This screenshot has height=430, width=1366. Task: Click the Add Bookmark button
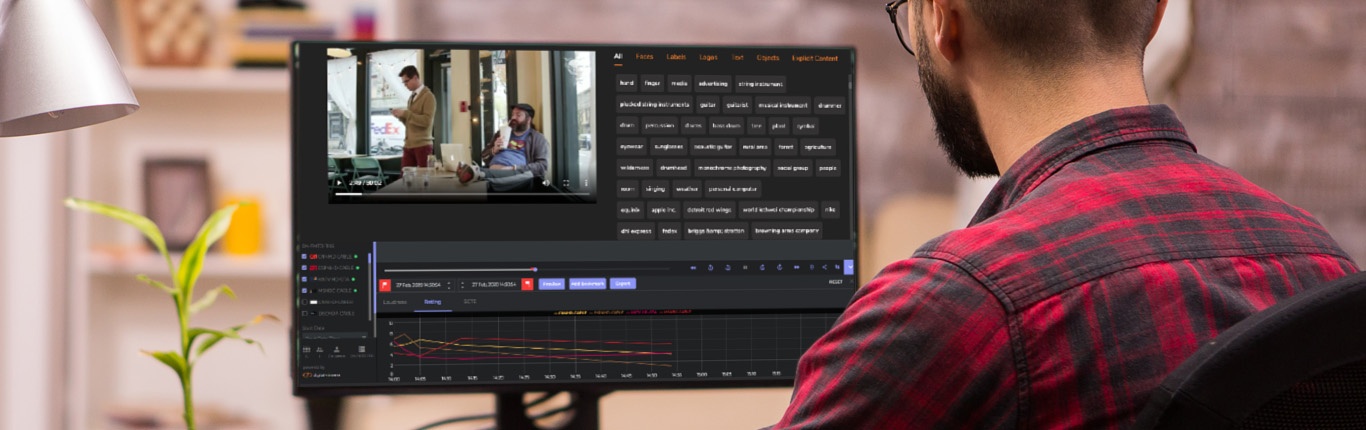tap(587, 284)
